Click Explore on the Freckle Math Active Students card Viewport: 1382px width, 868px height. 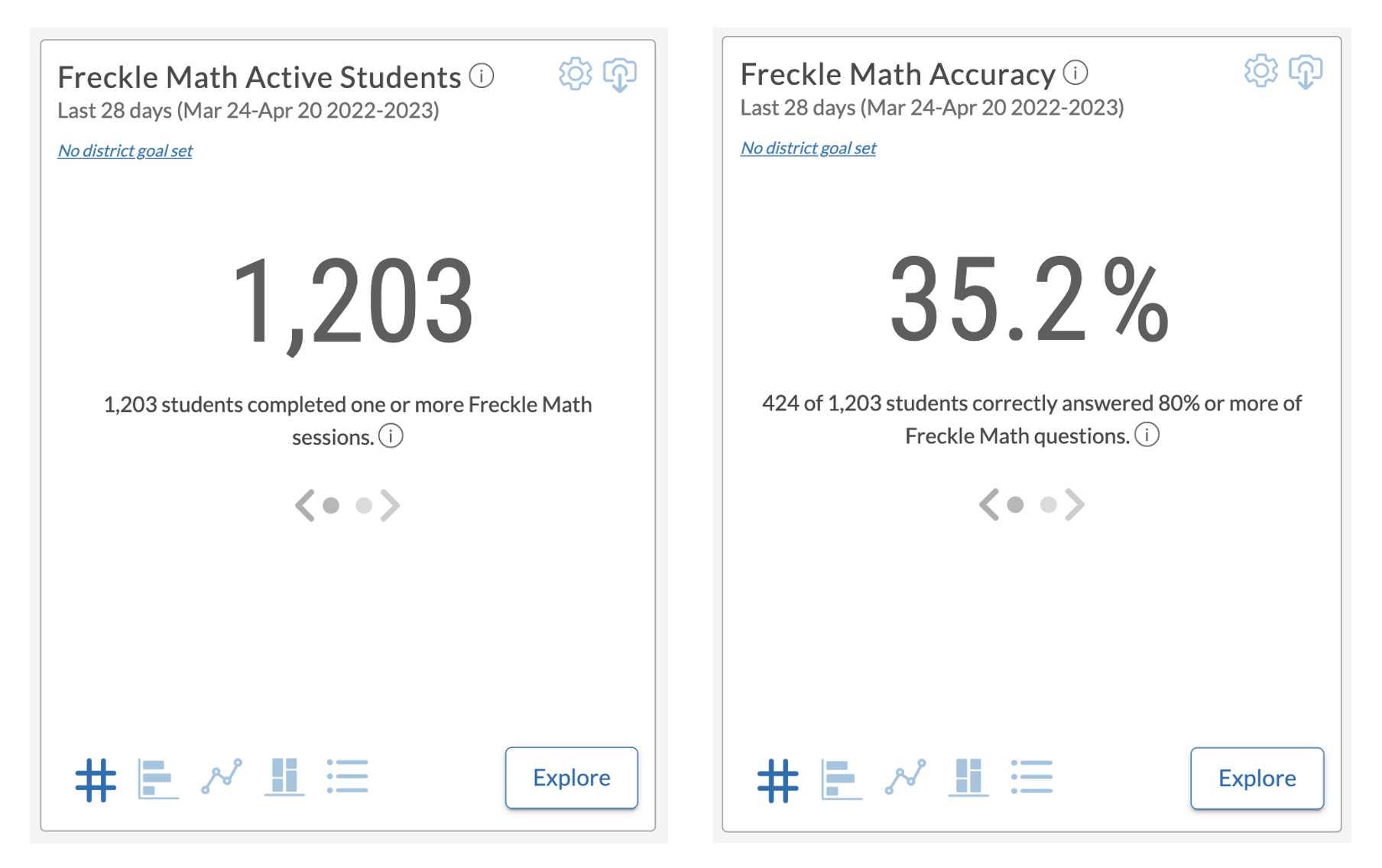(x=571, y=777)
